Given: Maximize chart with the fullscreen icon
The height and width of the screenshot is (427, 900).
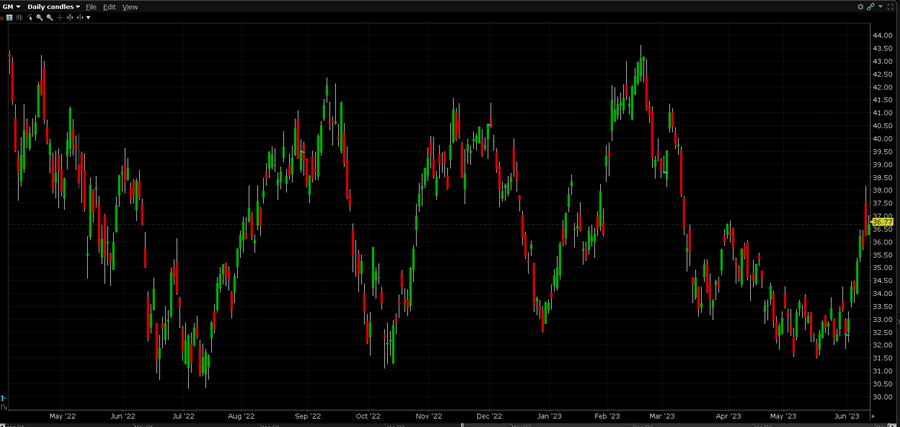Looking at the screenshot, I should [x=890, y=7].
